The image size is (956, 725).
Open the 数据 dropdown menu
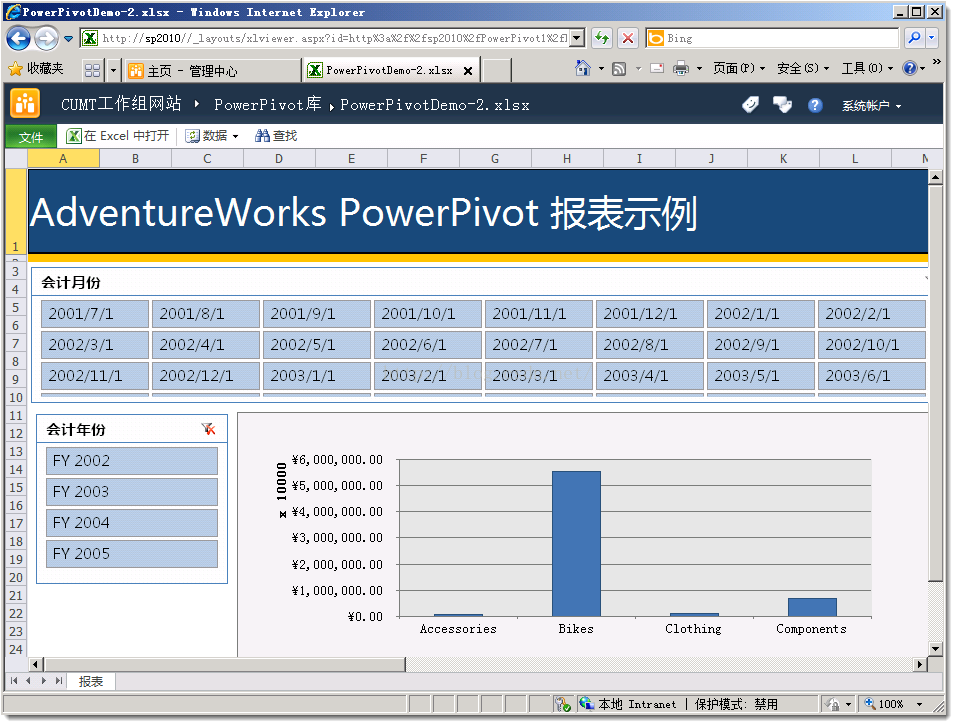[x=212, y=135]
